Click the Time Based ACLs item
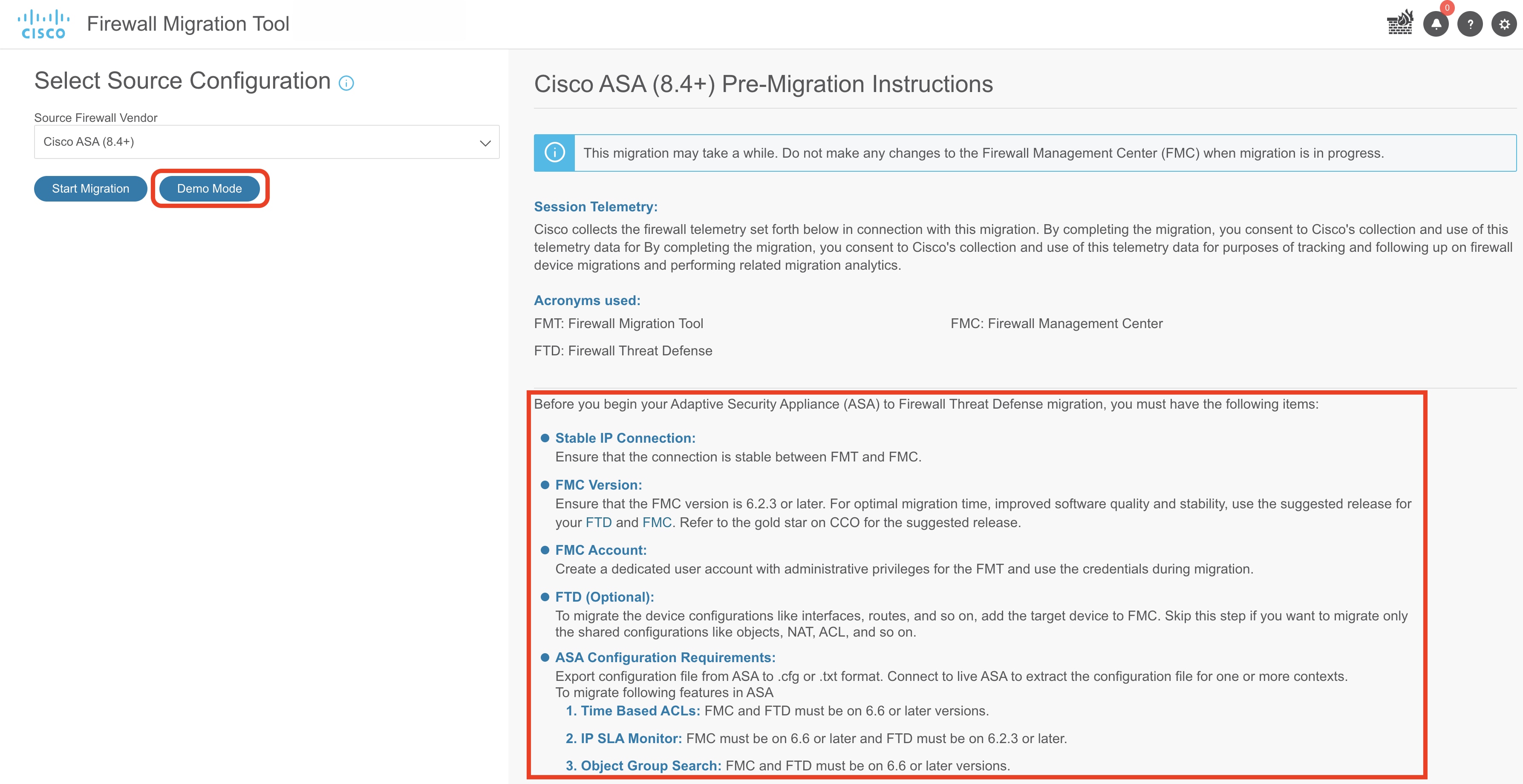 (x=633, y=711)
